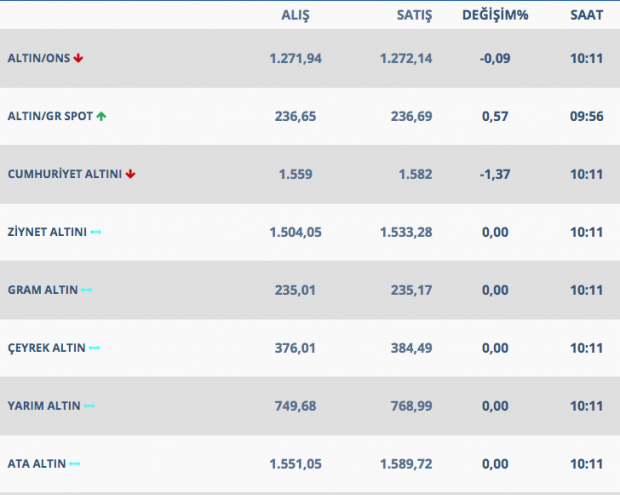Image resolution: width=620 pixels, height=495 pixels.
Task: Click the DEĞİŞİM% column header
Action: coord(494,15)
